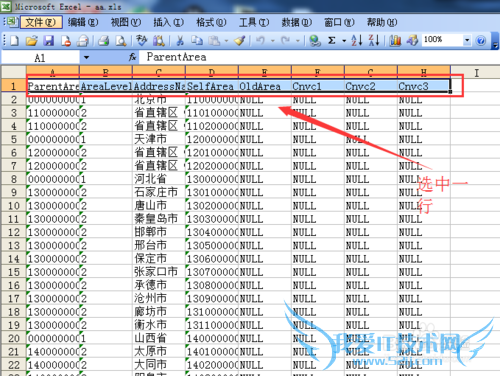Select the Format Painter brush

click(x=240, y=41)
